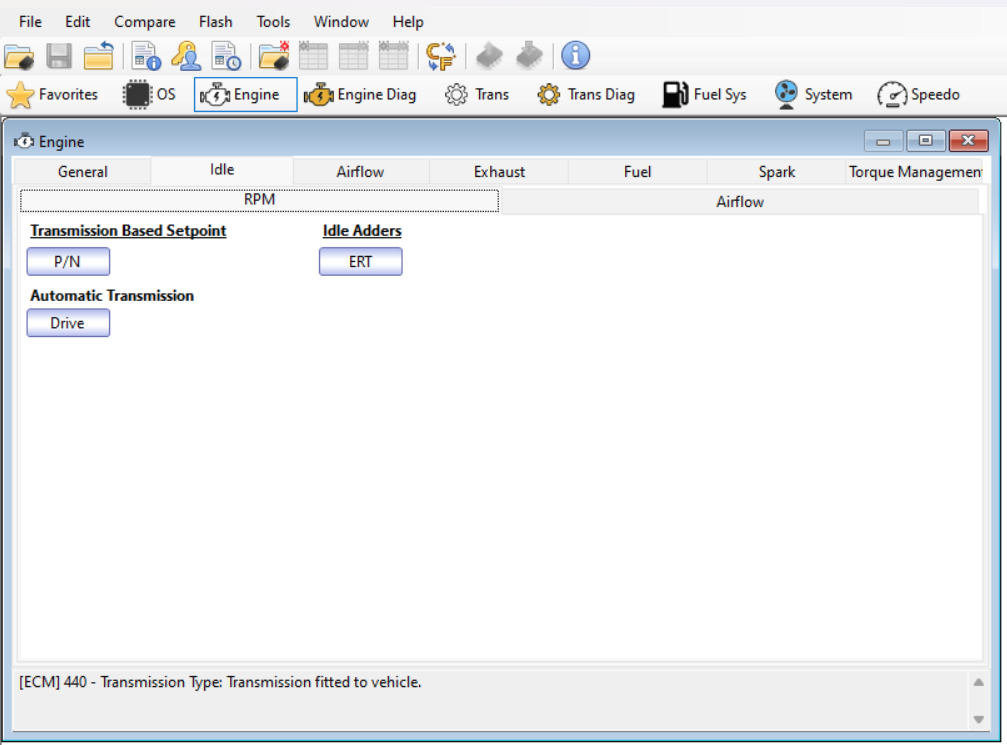Open the Speedo gauge section
The width and height of the screenshot is (1007, 745).
tap(918, 95)
